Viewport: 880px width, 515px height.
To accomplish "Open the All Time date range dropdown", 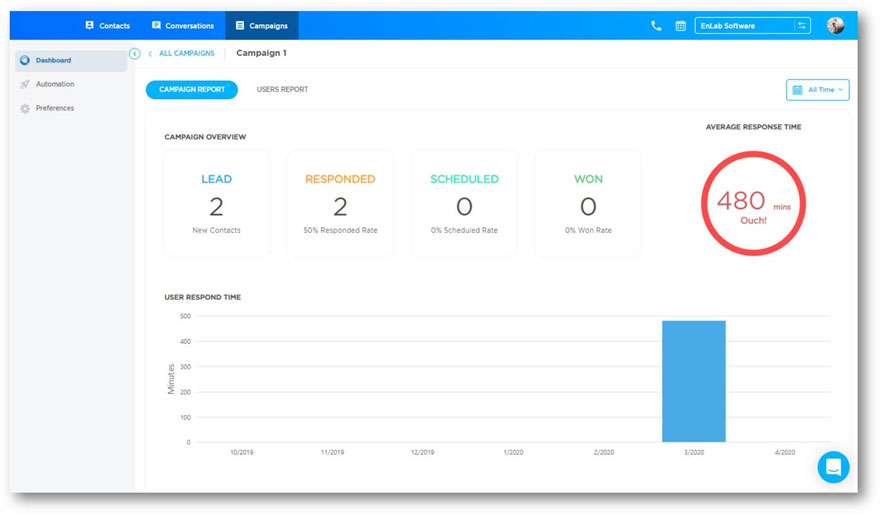I will [x=817, y=90].
